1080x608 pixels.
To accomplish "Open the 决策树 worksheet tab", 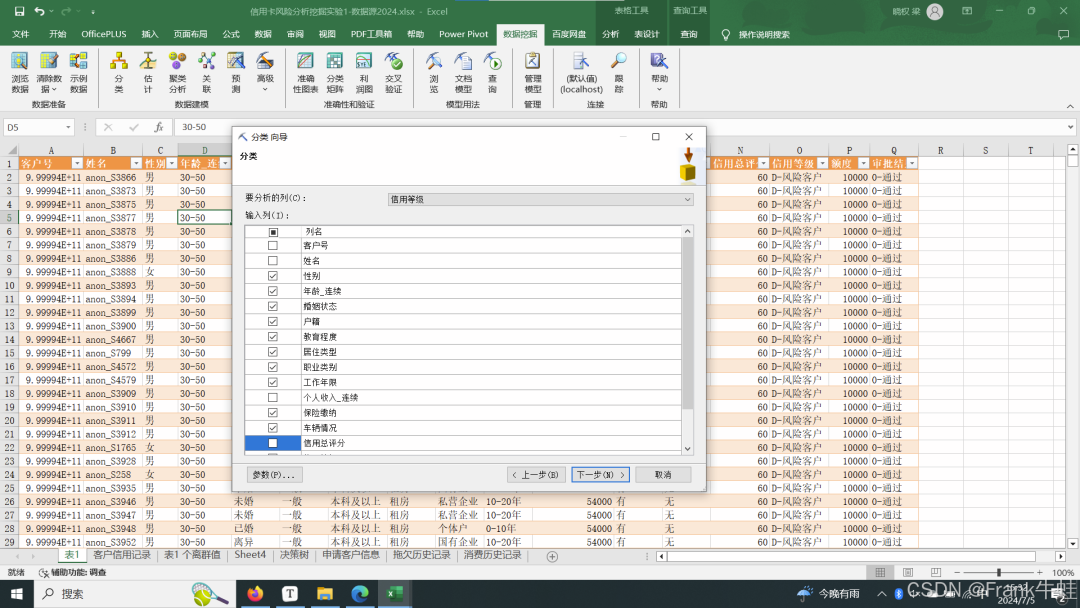I will point(294,555).
